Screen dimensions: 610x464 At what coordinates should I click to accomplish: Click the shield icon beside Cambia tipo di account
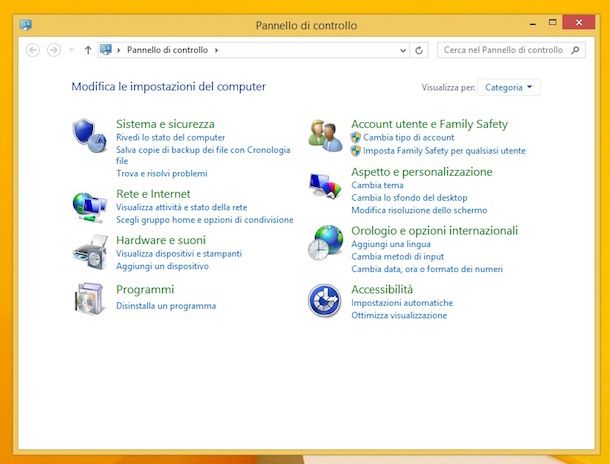(x=355, y=137)
